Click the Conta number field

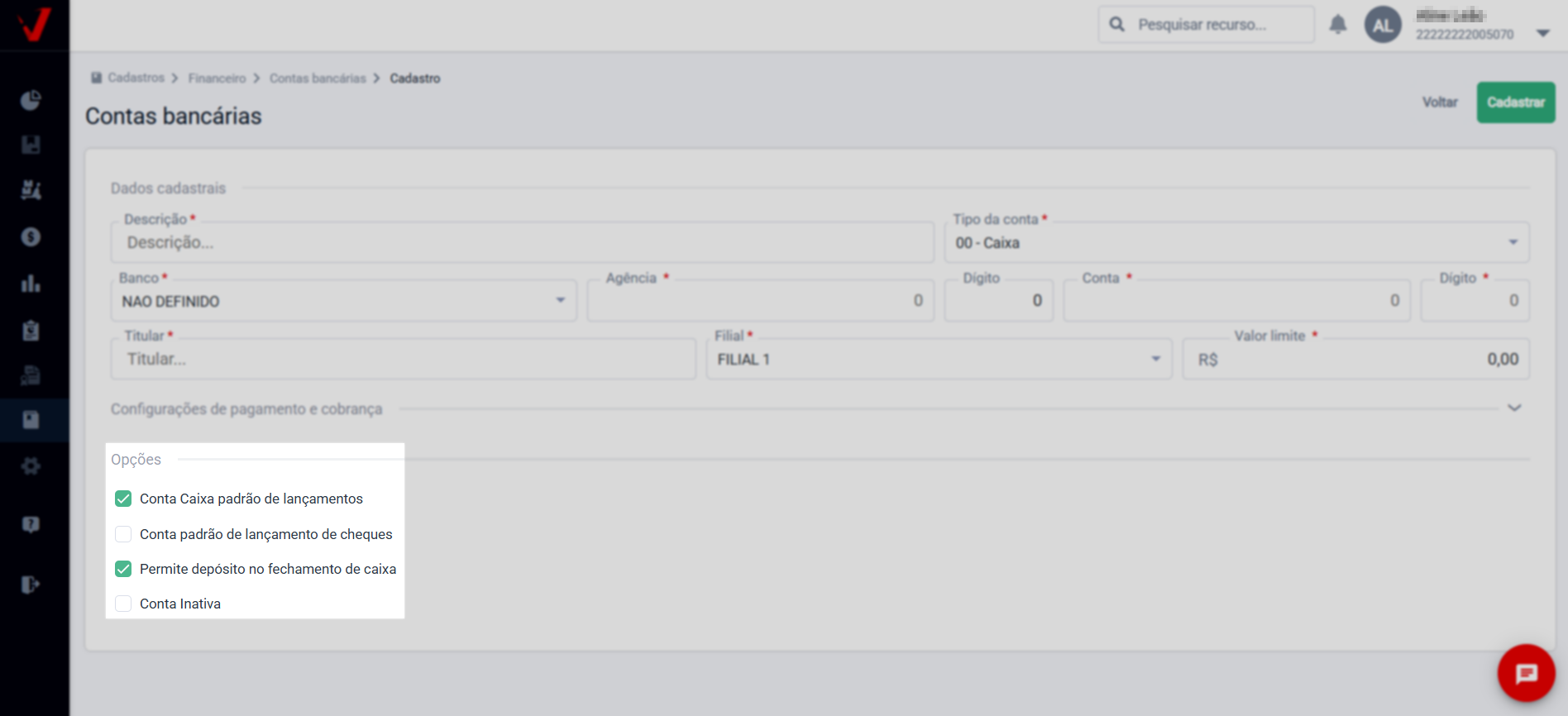pos(1236,301)
